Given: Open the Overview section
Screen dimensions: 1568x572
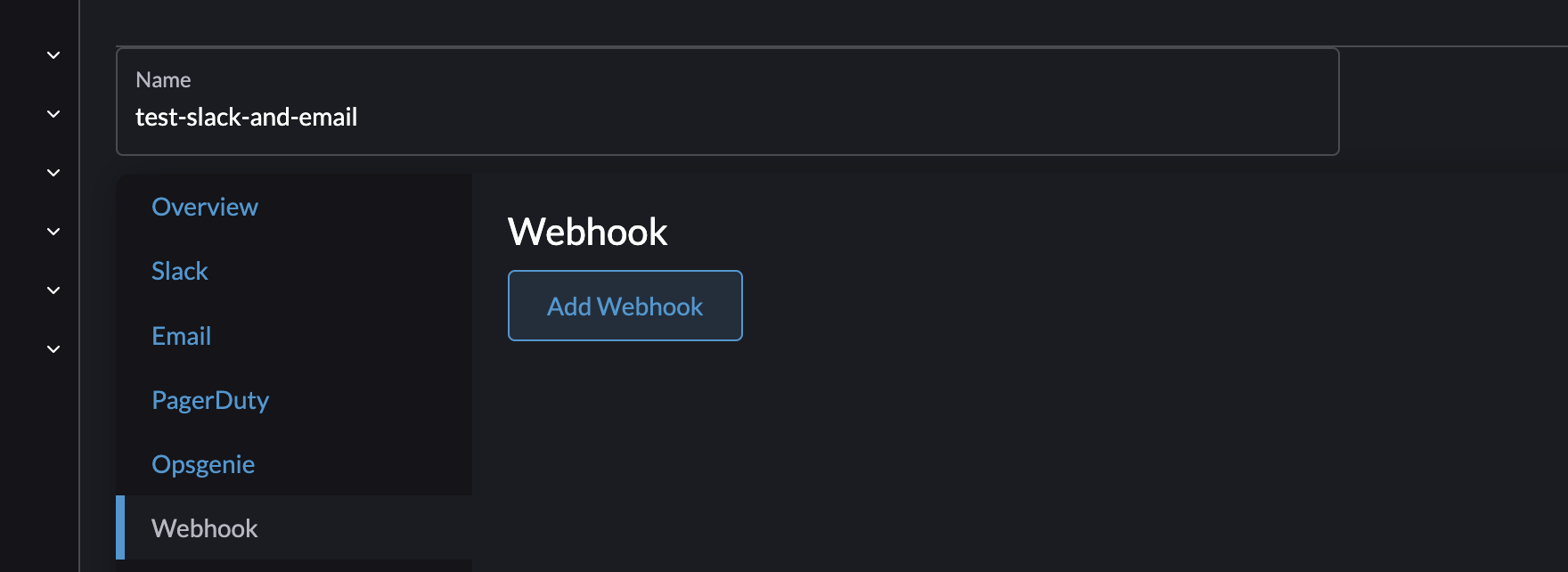Looking at the screenshot, I should point(204,207).
